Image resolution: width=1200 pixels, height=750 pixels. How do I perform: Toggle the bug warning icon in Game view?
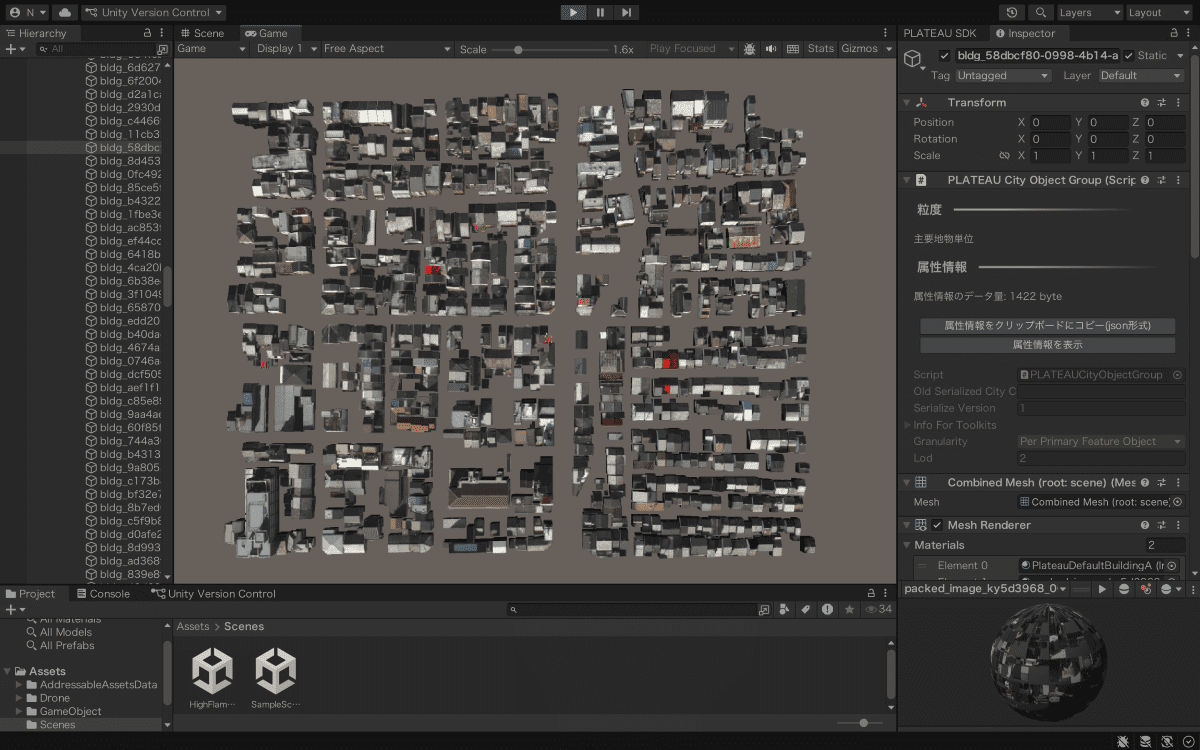749,49
